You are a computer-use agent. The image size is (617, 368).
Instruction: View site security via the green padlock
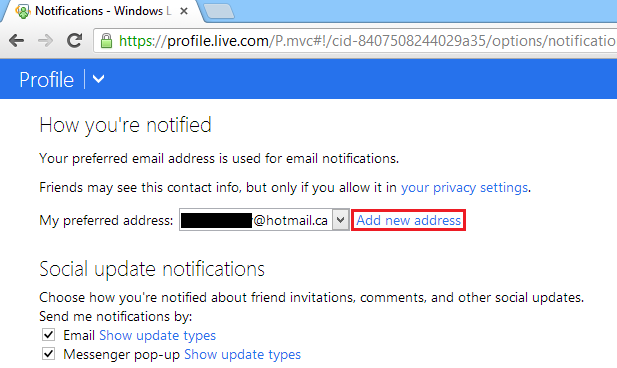point(106,41)
